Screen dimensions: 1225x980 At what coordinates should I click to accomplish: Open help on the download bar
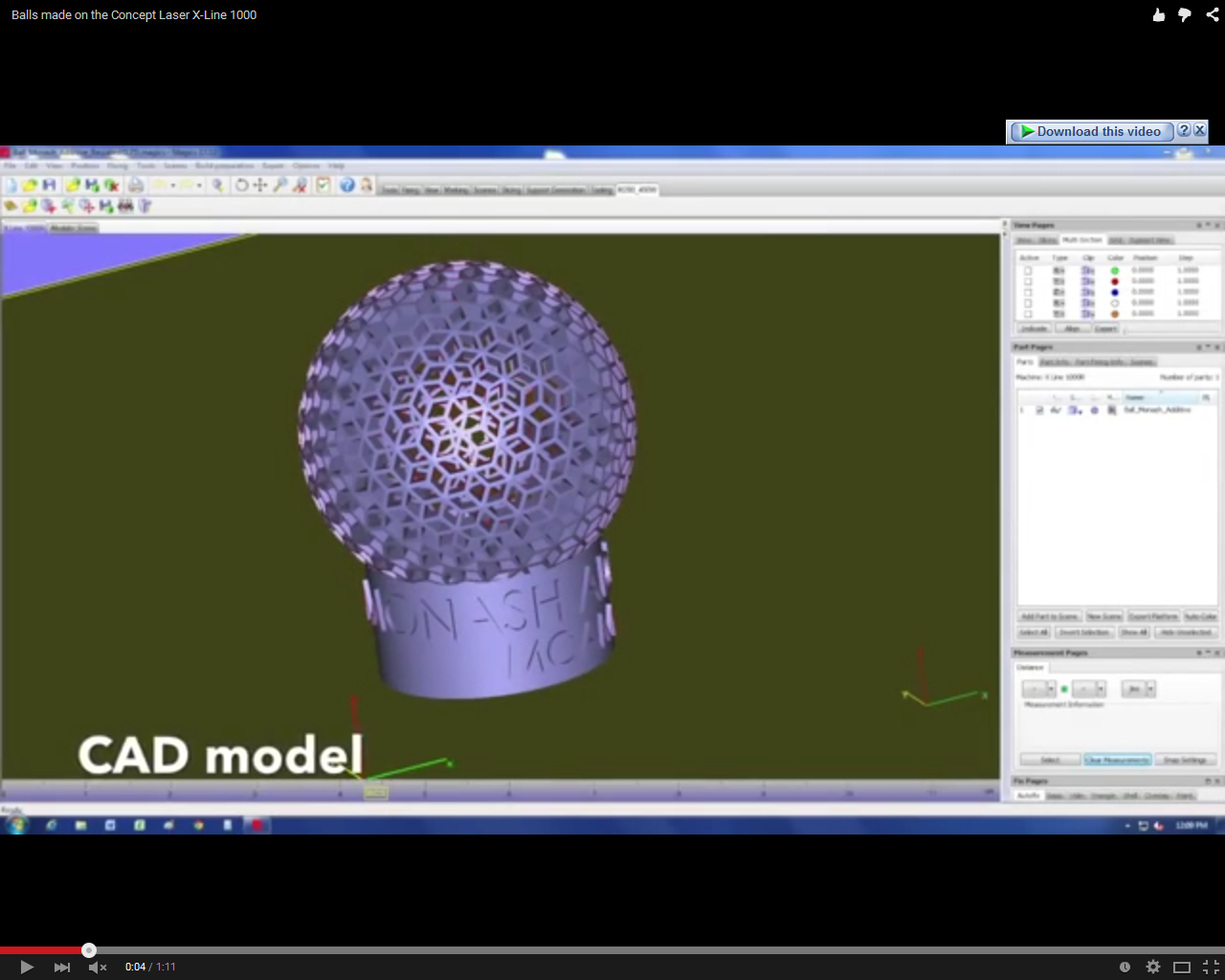point(1184,130)
